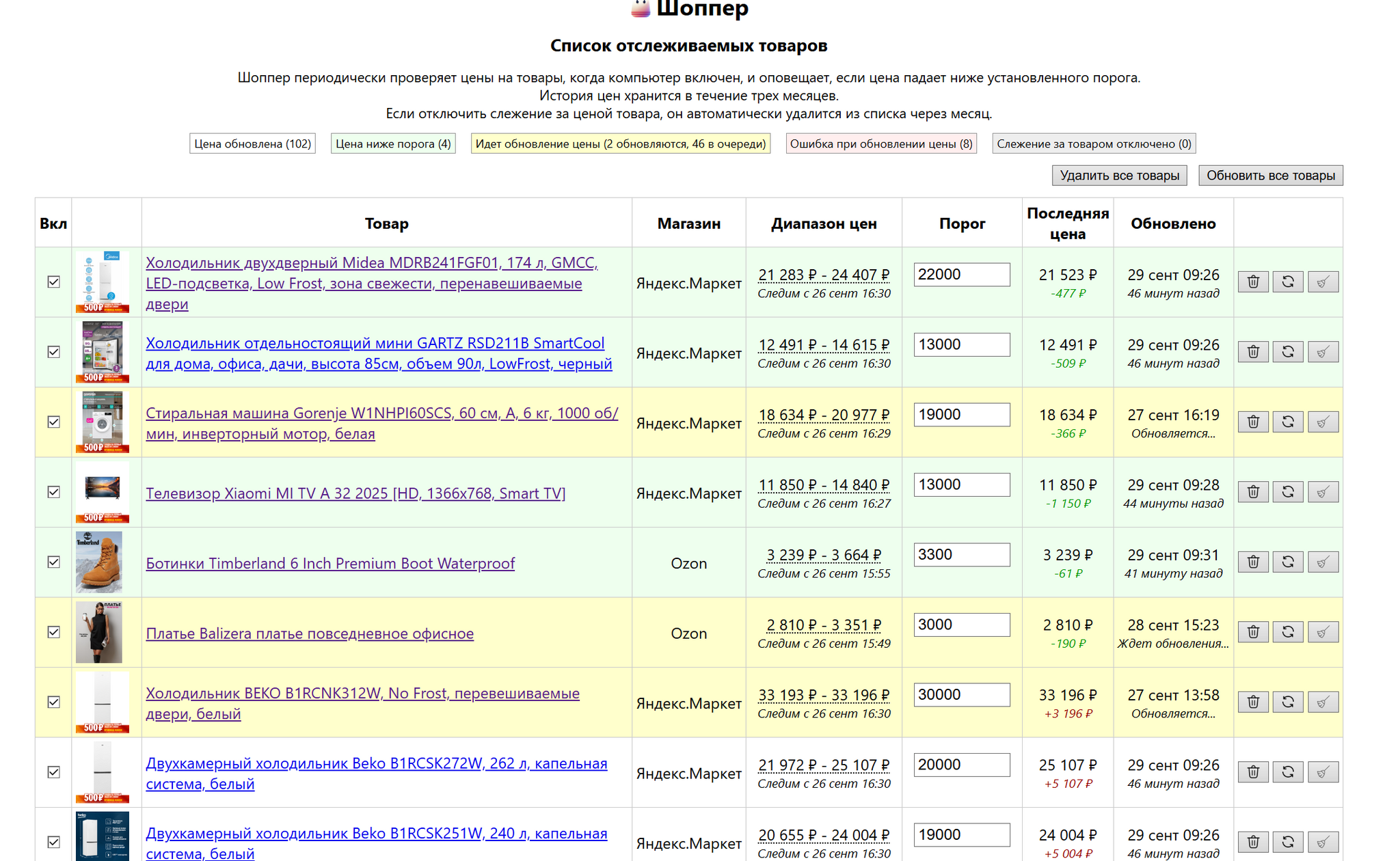This screenshot has width=1400, height=861.
Task: Click broom icon for Gorenje washing machine row
Action: (1322, 422)
